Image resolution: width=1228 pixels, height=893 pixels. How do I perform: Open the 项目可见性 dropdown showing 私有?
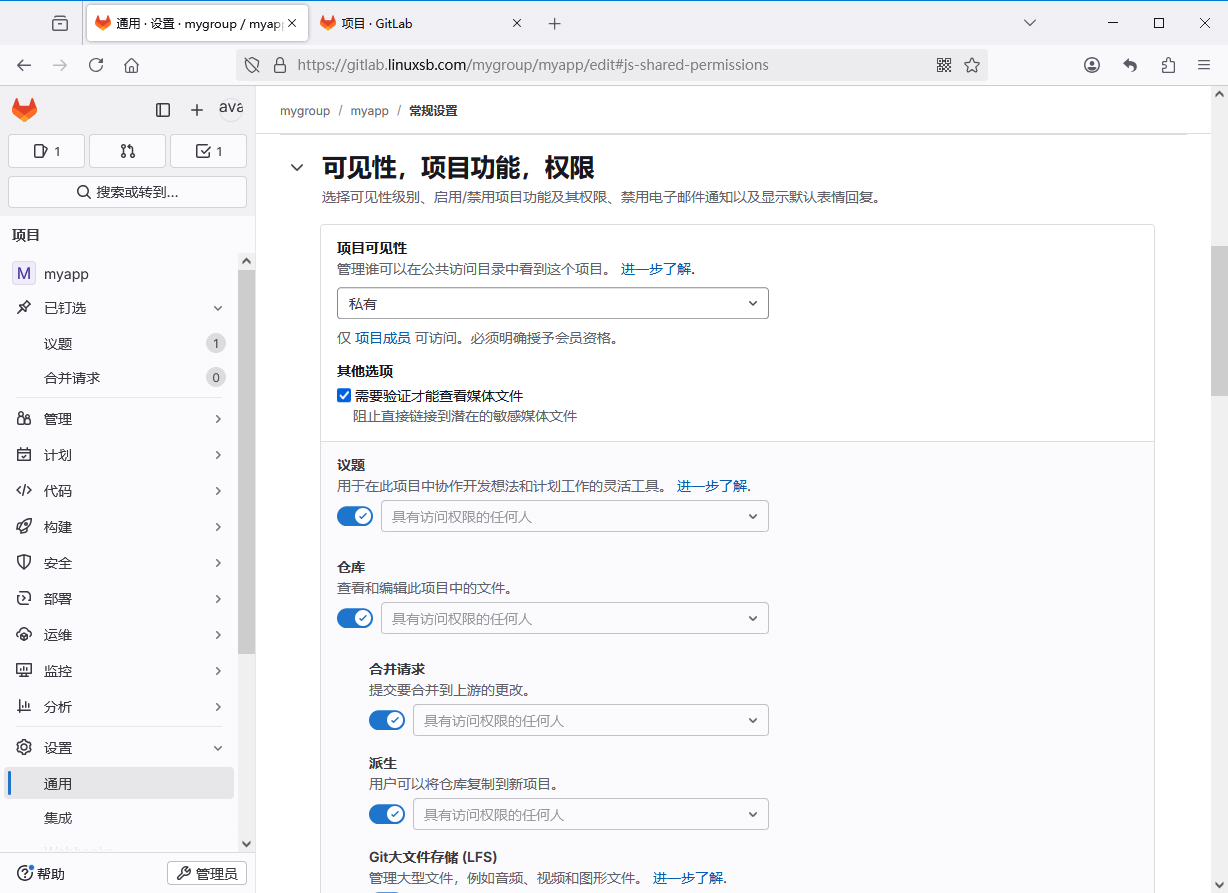552,303
